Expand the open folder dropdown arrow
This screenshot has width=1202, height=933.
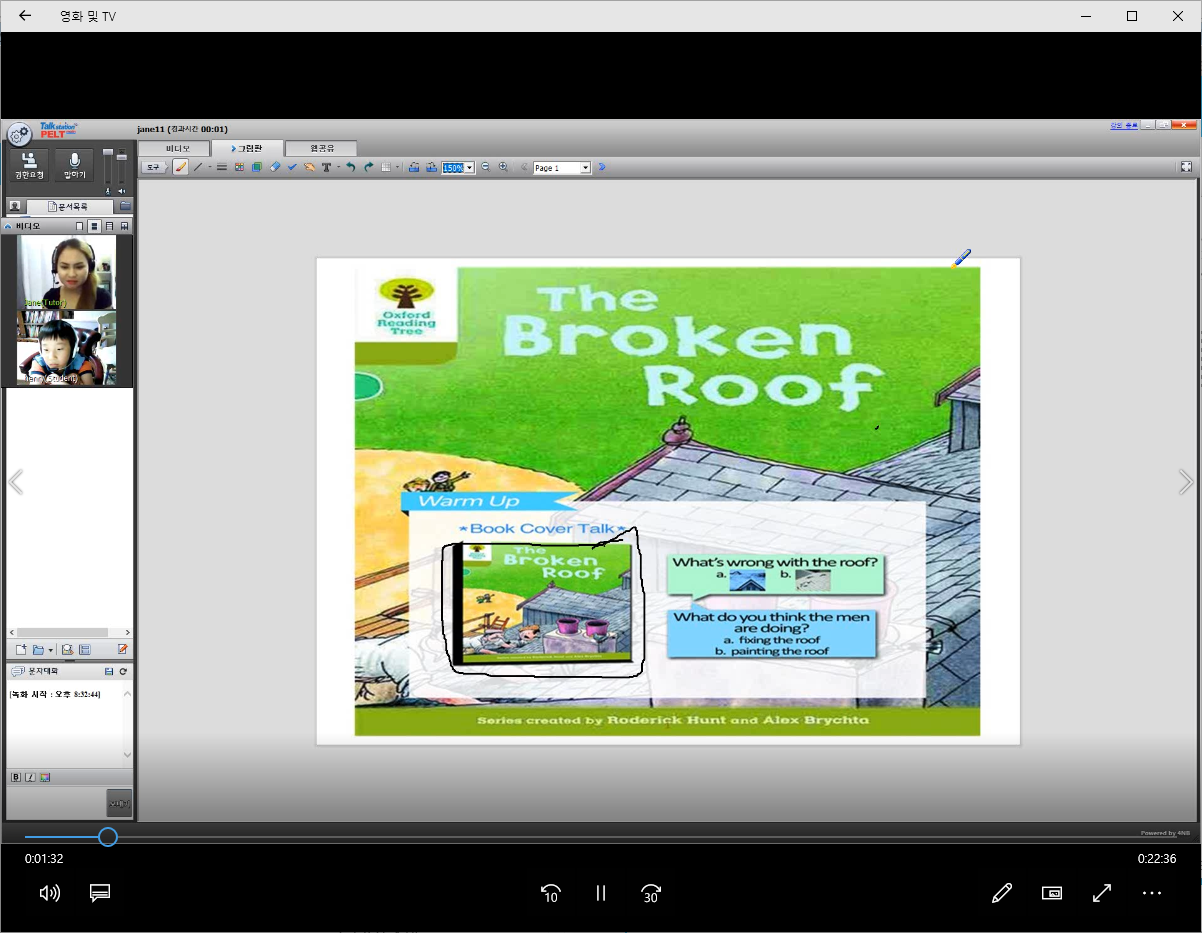pyautogui.click(x=51, y=650)
